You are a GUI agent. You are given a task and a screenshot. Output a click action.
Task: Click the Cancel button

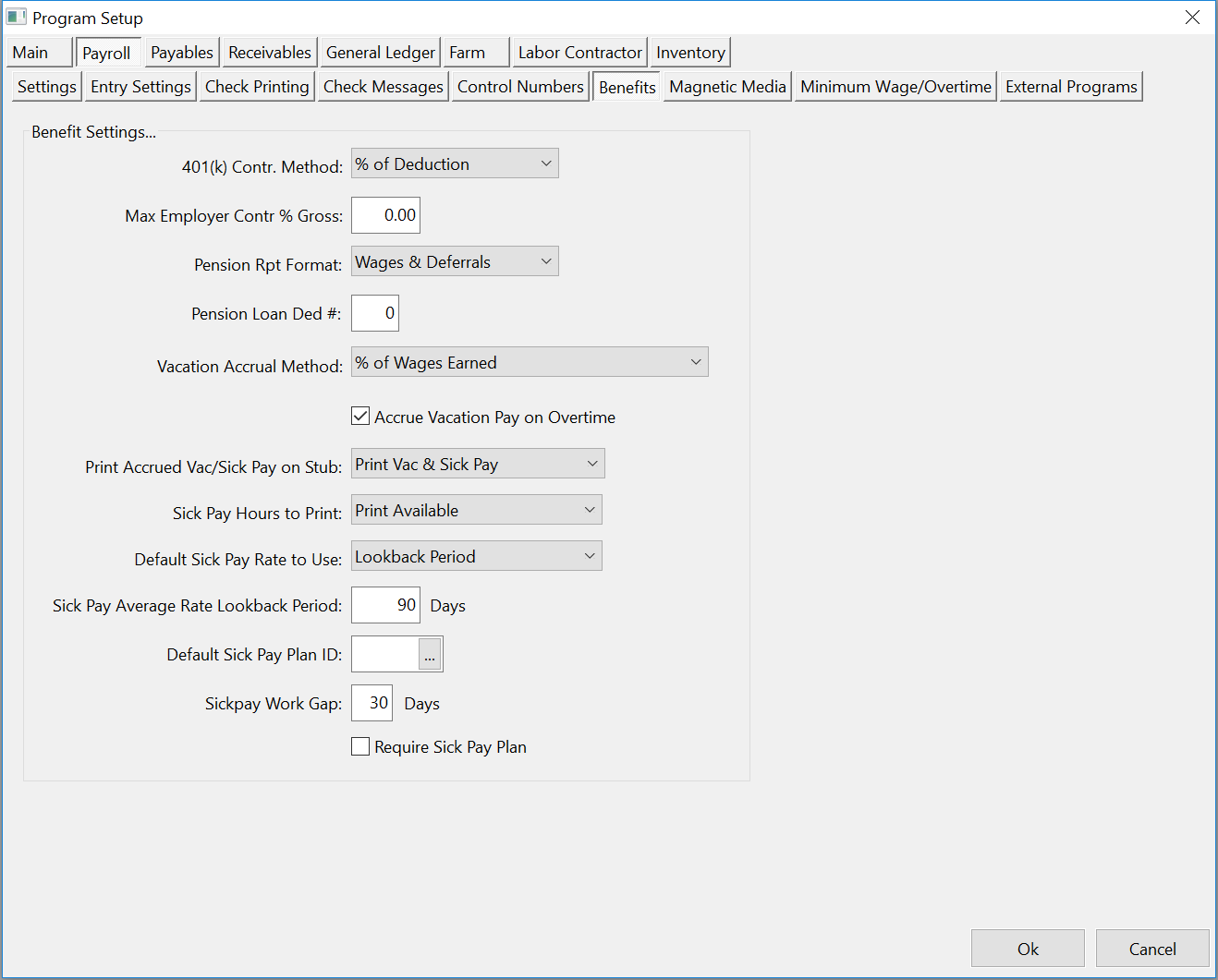(1152, 949)
